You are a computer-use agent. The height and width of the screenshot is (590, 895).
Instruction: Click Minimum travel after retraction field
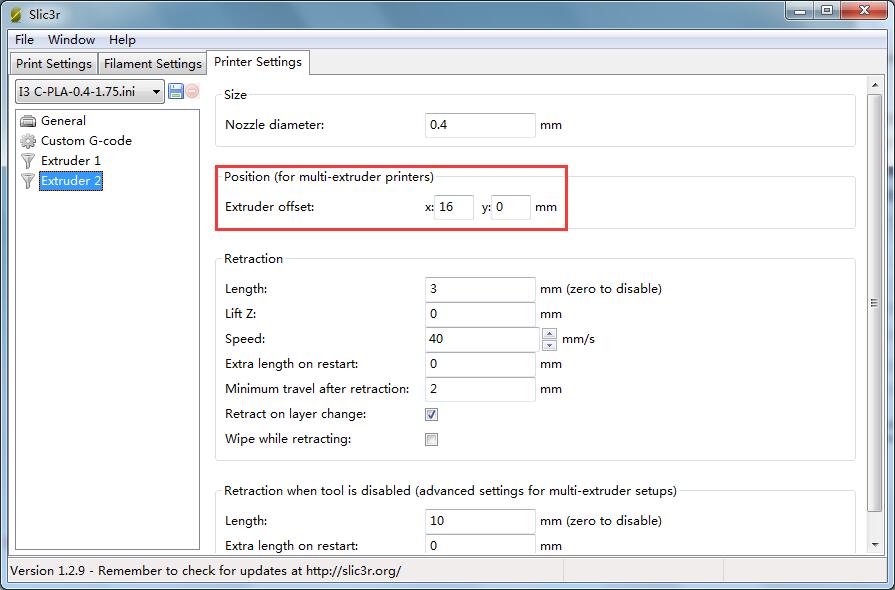coord(480,389)
